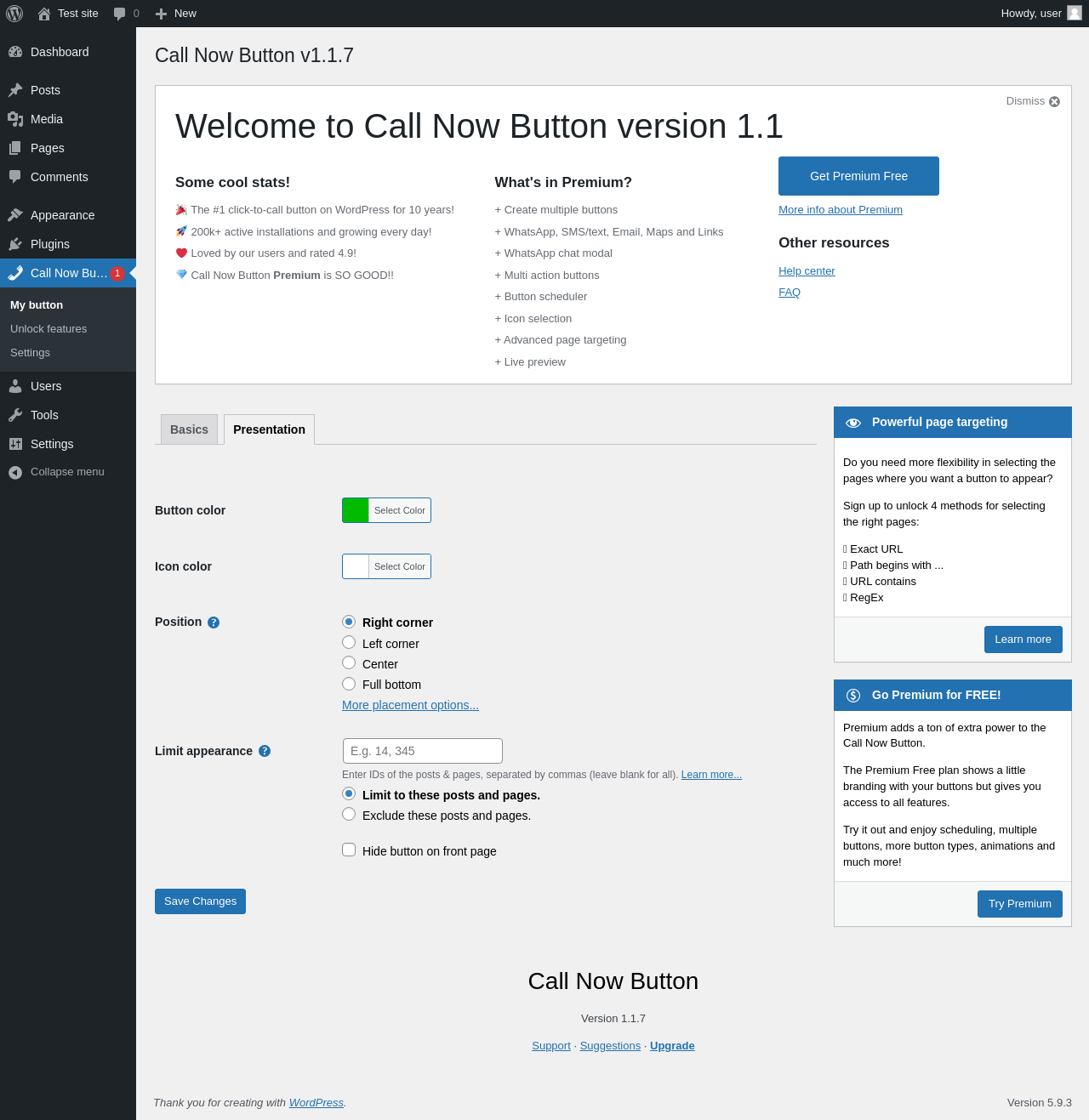1089x1120 pixels.
Task: Open the comments bubble icon in admin bar
Action: 119,14
